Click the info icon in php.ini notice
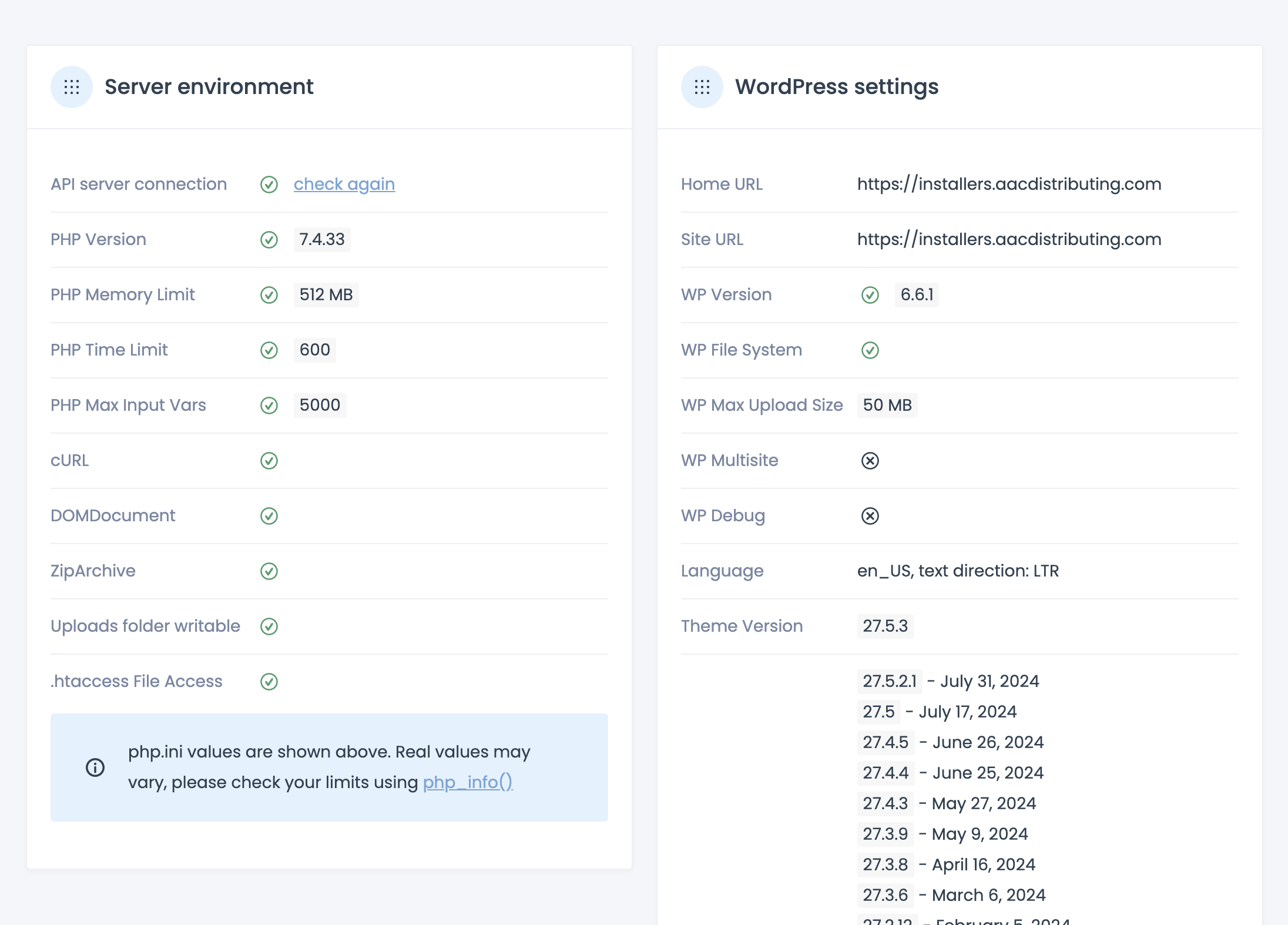 pos(95,768)
